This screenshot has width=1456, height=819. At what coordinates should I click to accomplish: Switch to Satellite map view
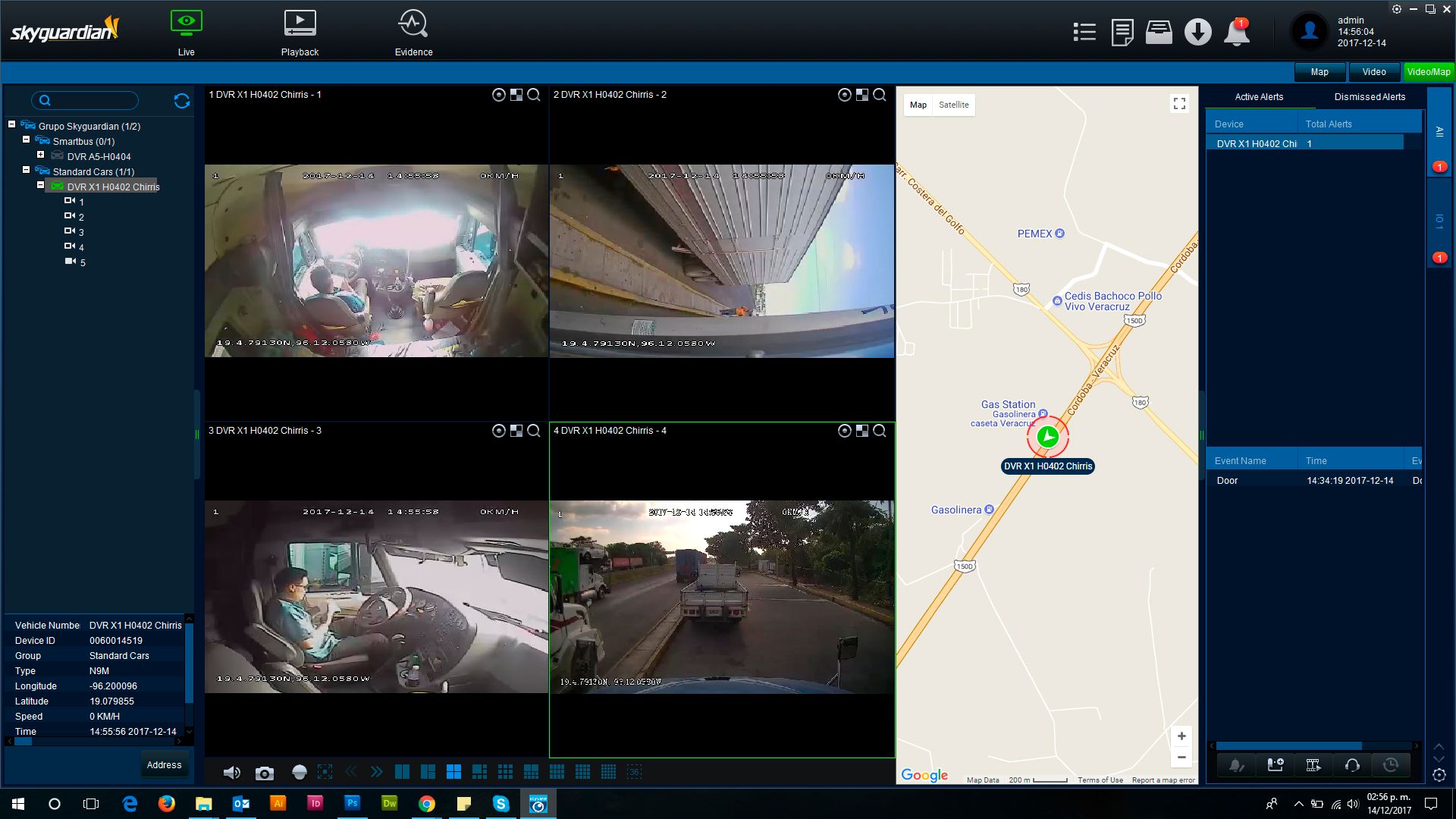click(x=953, y=105)
